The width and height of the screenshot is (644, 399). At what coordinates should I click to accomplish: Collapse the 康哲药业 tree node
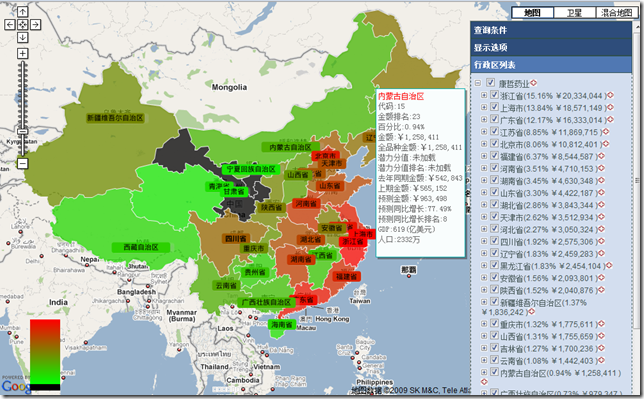[x=478, y=83]
